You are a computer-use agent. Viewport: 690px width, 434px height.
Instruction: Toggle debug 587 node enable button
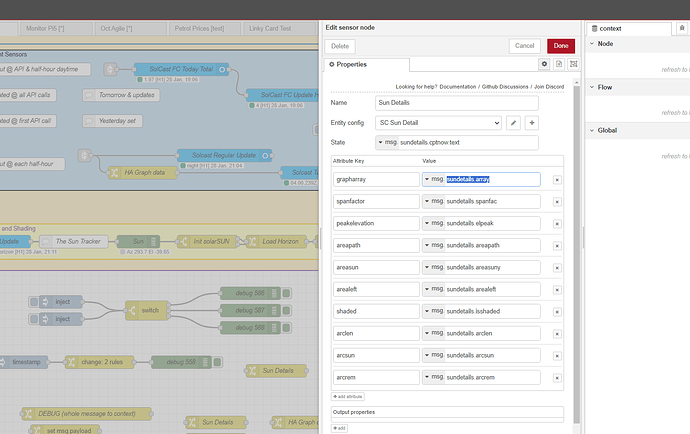[x=286, y=311]
